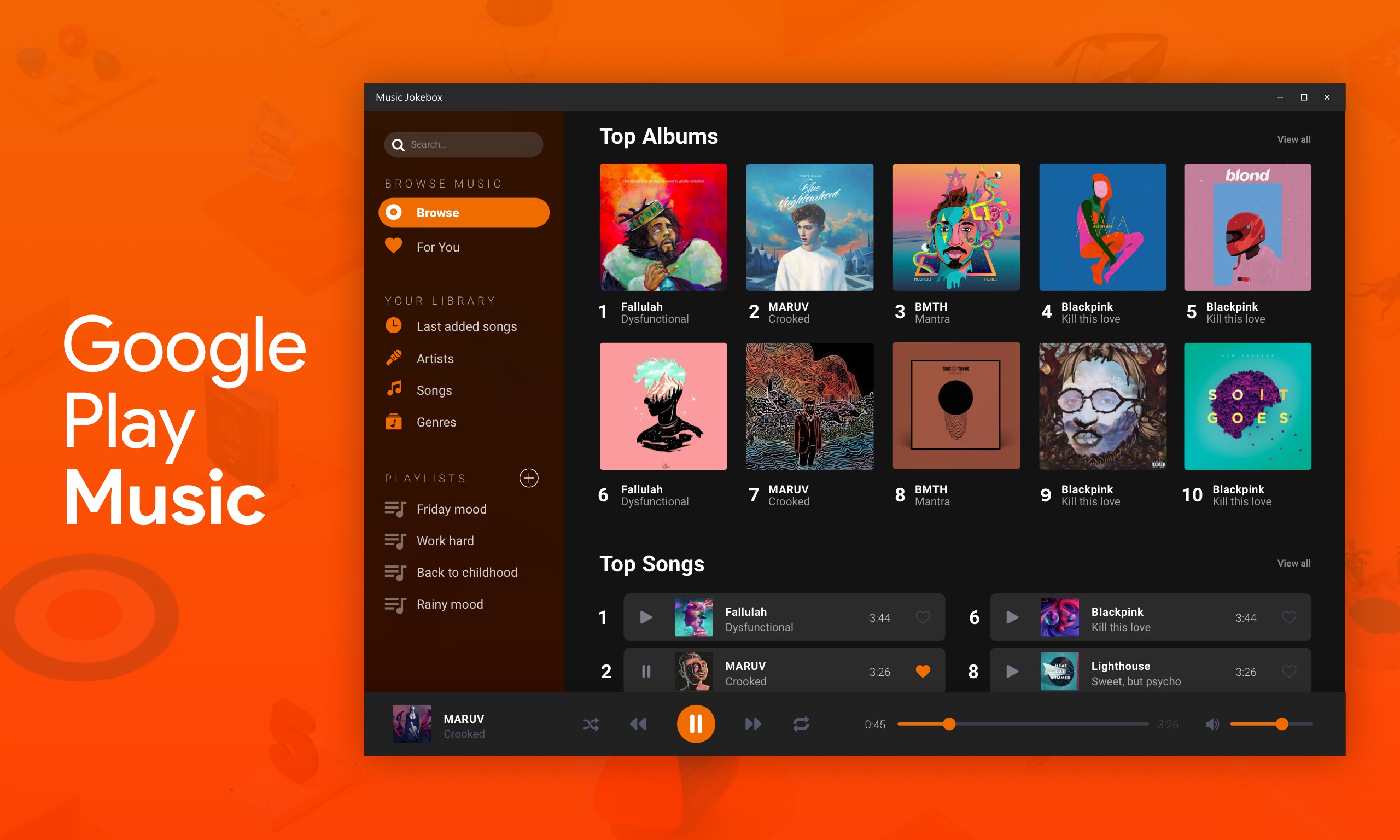
Task: Click the elapsed time 0:45
Action: coord(875,725)
